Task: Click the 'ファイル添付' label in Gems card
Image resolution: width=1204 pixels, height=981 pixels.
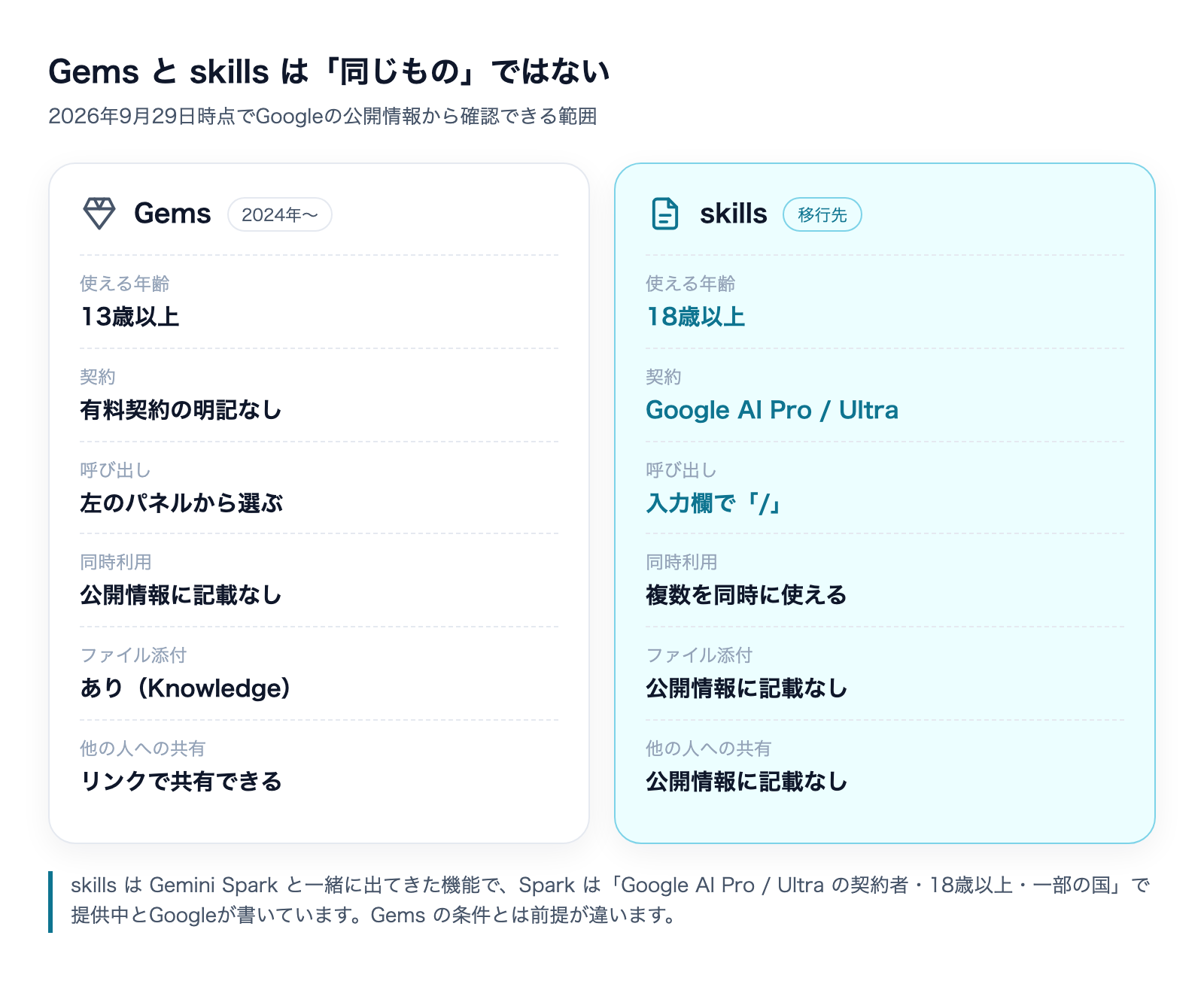Action: (x=134, y=655)
